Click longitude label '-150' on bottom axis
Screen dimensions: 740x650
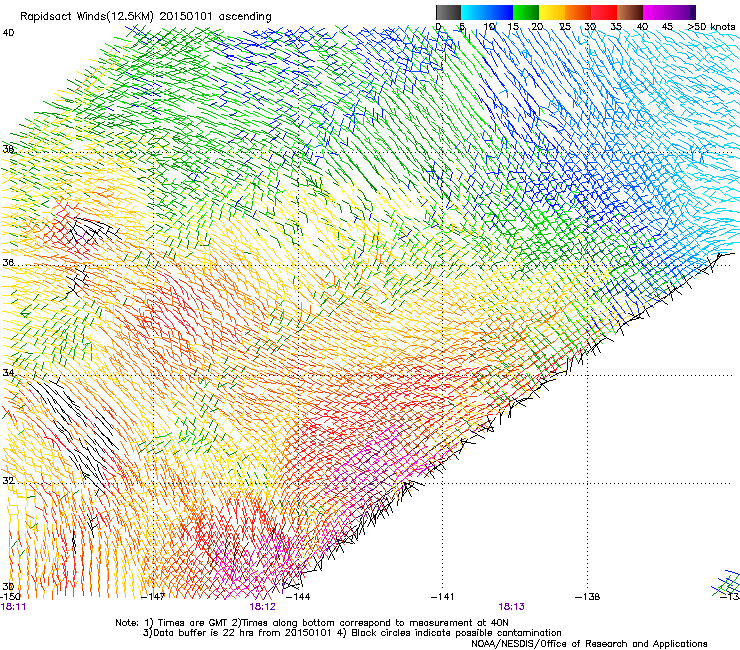pos(10,596)
